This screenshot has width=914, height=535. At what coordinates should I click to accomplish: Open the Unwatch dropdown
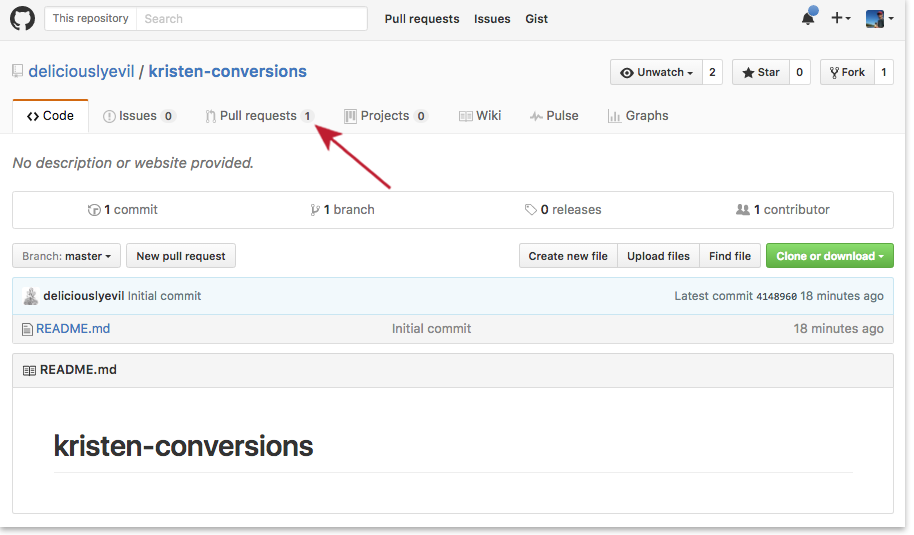[x=656, y=72]
